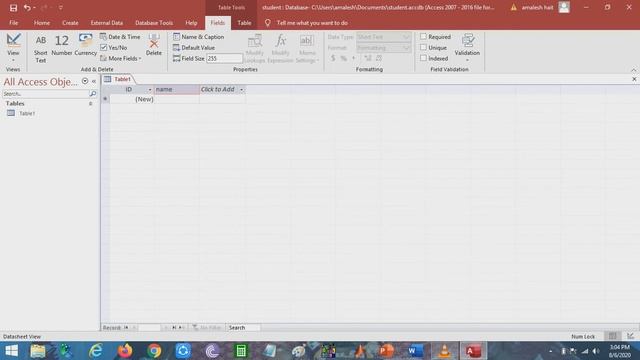Customize the Quick Access Toolbar dropdown
Screen dimensions: 640x360
60,8
